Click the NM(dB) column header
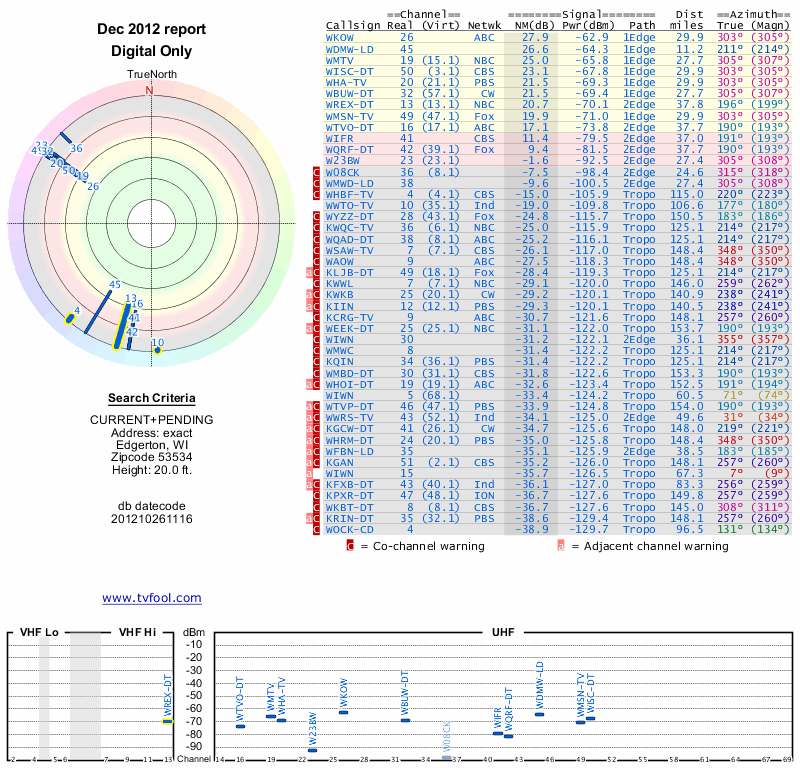Image resolution: width=800 pixels, height=768 pixels. click(532, 25)
